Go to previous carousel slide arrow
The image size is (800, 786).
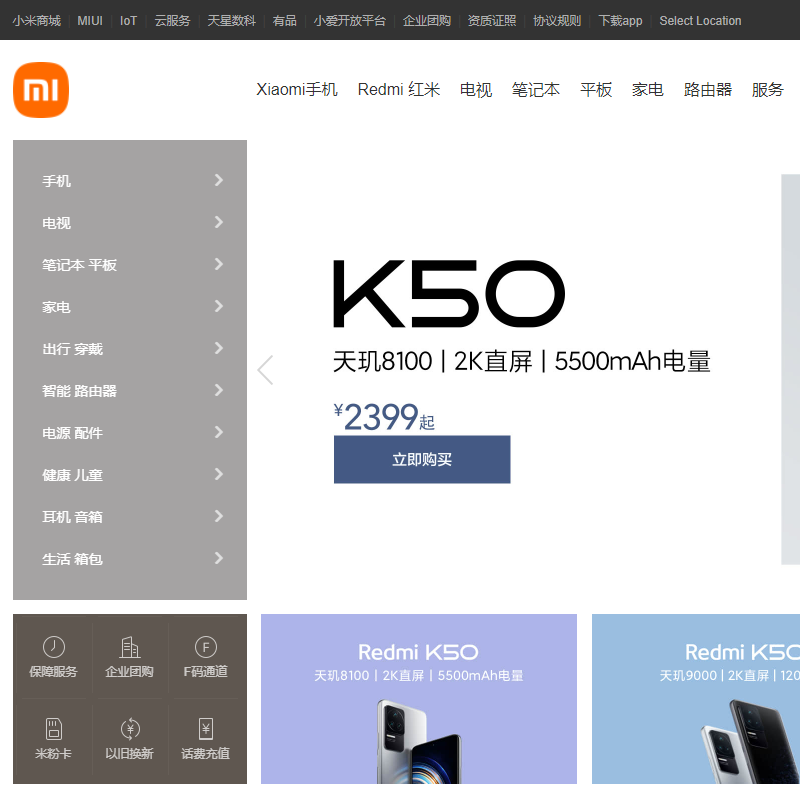pos(265,370)
